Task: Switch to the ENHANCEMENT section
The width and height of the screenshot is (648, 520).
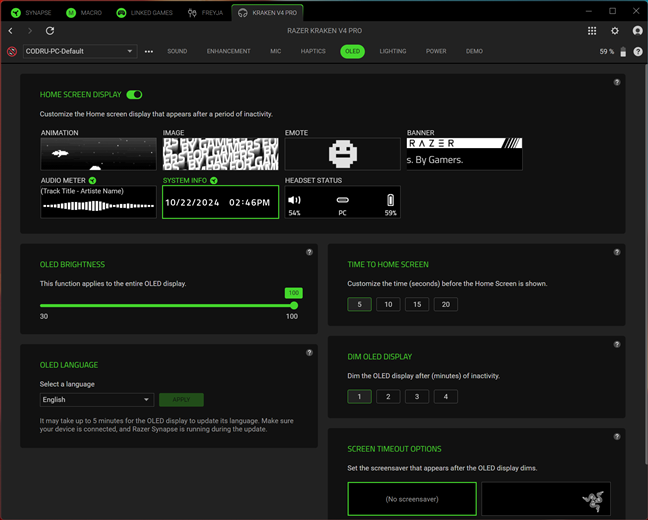Action: pyautogui.click(x=229, y=51)
